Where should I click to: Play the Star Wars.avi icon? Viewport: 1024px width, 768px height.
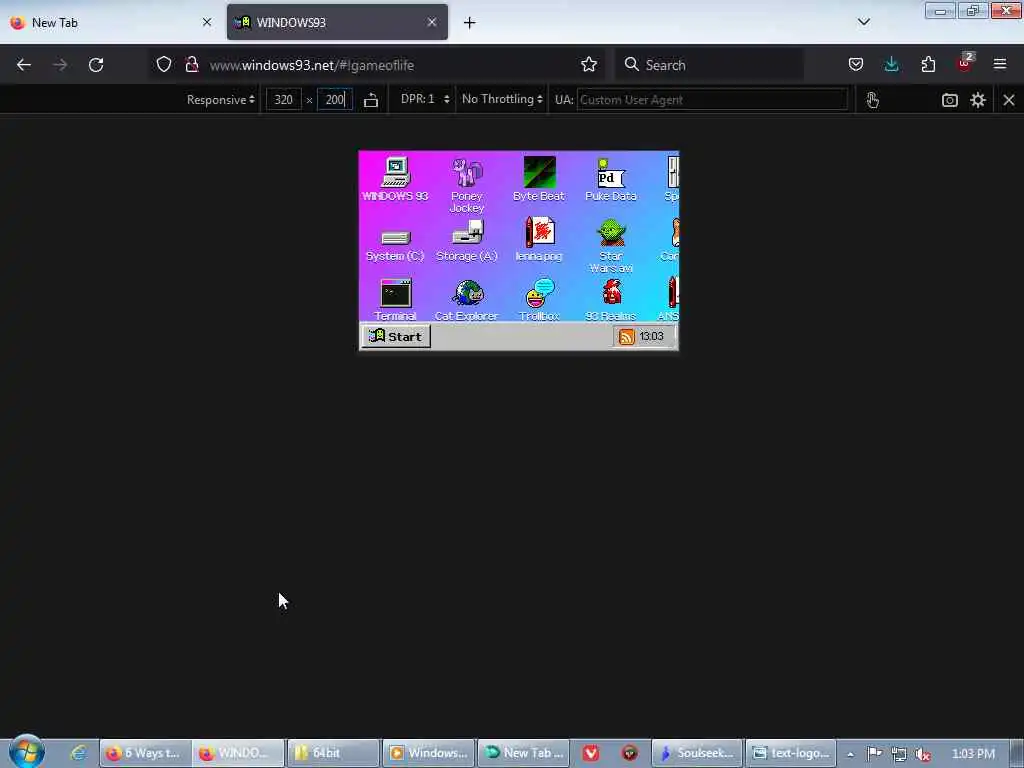coord(611,245)
